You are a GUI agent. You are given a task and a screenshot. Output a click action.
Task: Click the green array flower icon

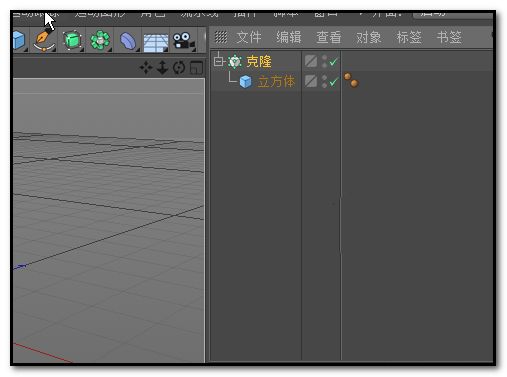pos(100,41)
